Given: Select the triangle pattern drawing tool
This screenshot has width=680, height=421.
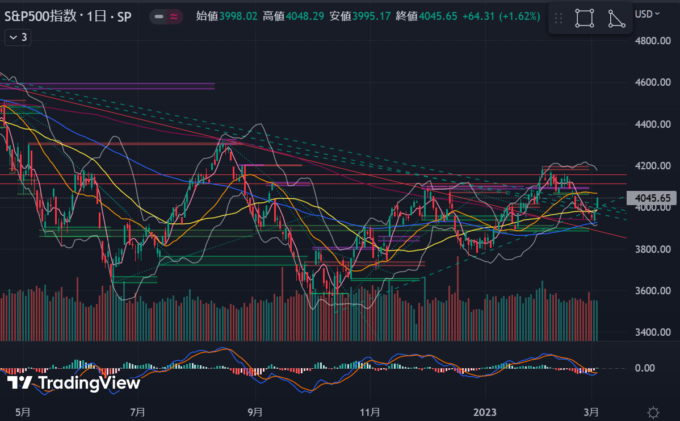Looking at the screenshot, I should tap(616, 18).
